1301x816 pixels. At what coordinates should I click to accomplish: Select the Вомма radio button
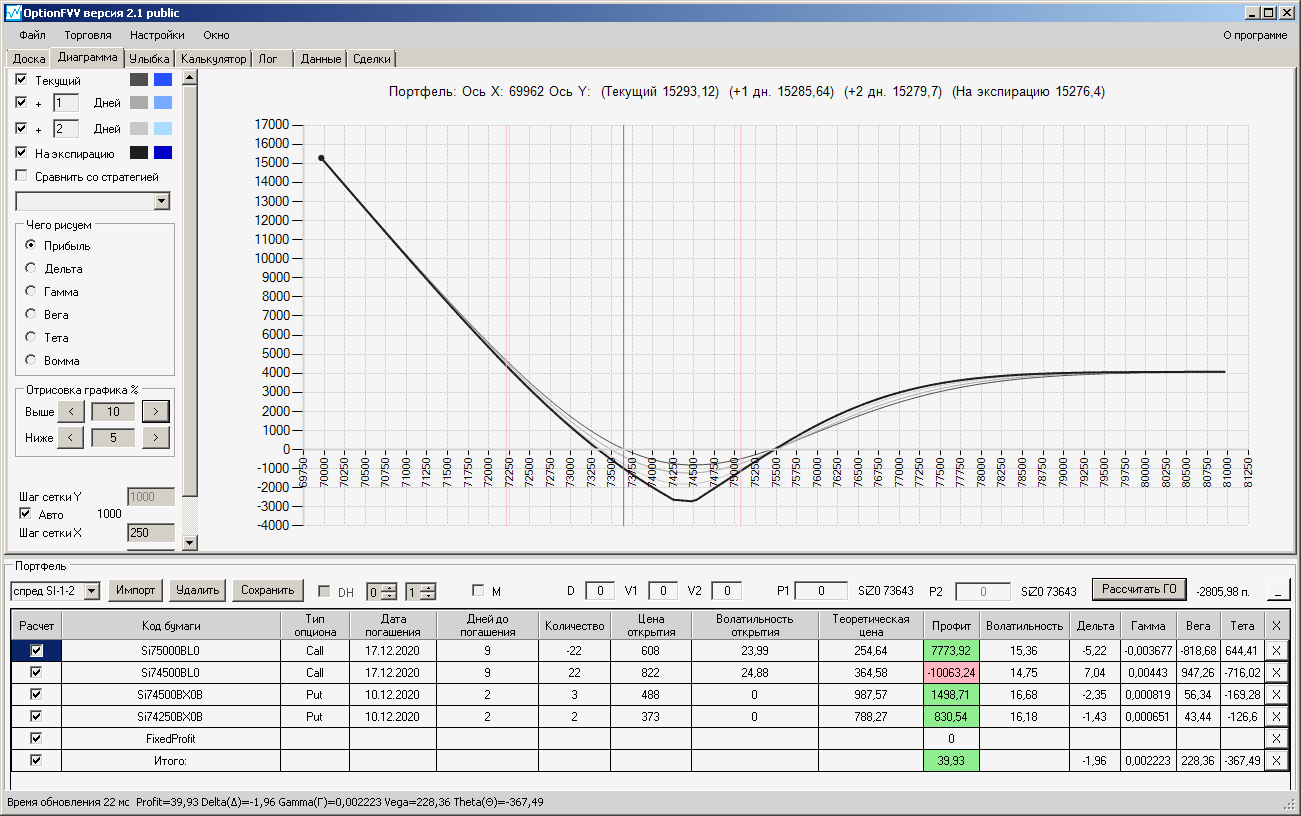click(31, 360)
